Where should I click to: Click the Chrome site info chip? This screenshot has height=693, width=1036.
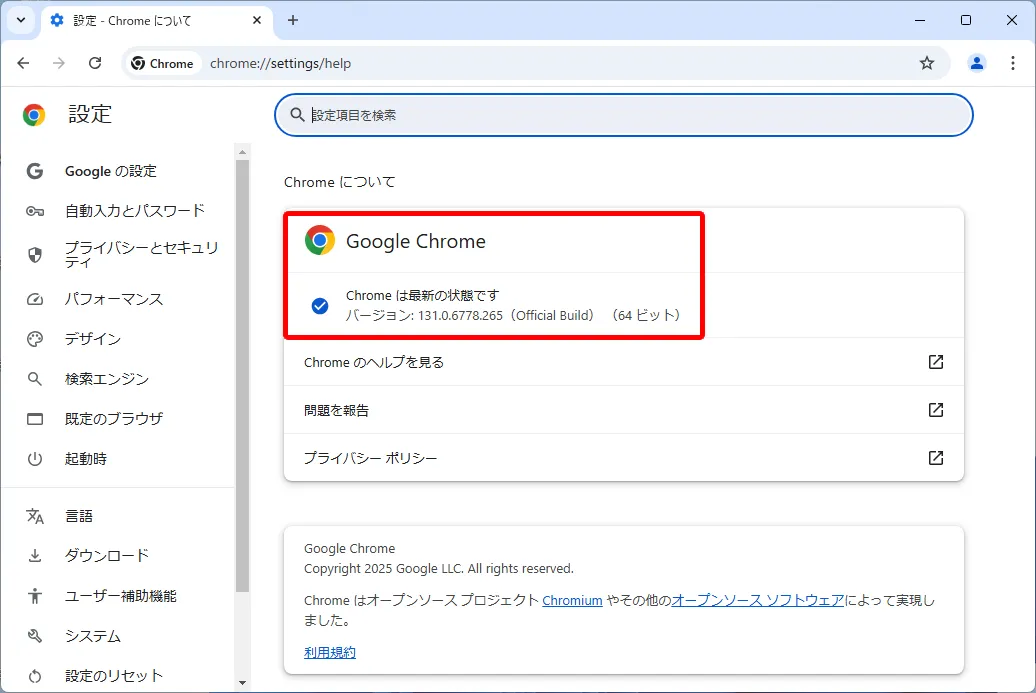point(163,63)
